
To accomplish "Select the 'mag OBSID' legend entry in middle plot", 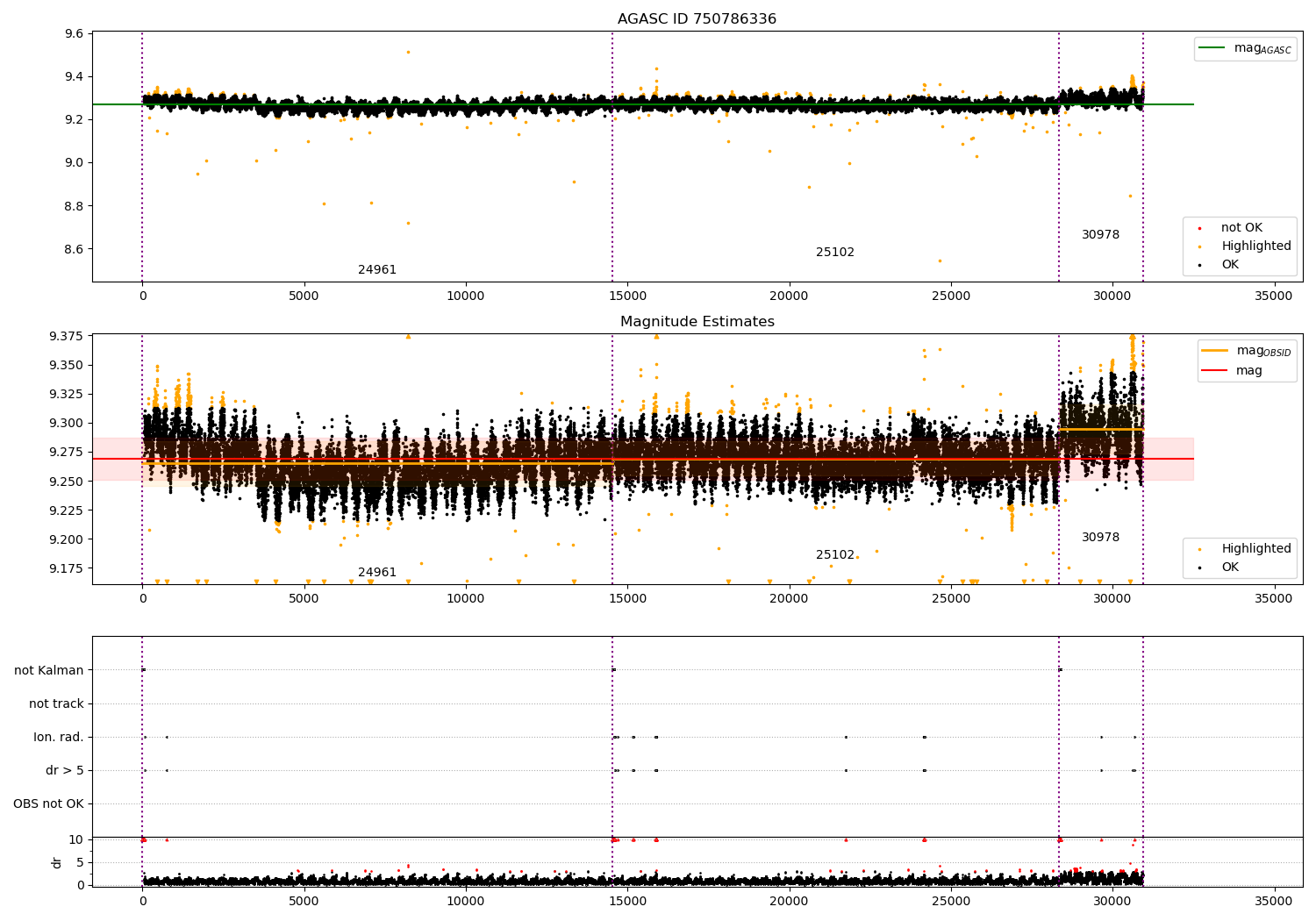I will (x=1263, y=351).
